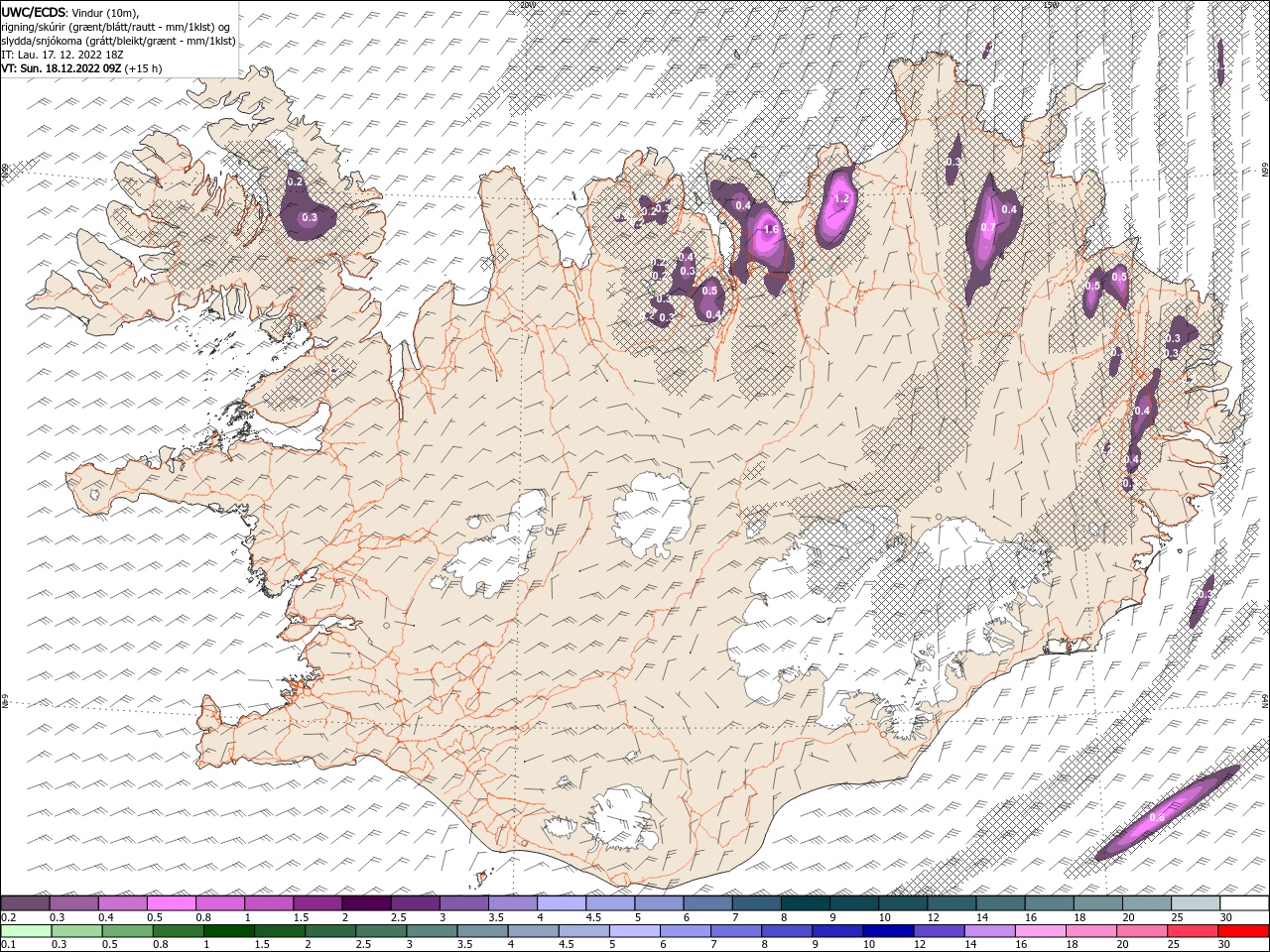Select the dark blue bottom-row swatch at 10
This screenshot has height=952, width=1270.
pos(887,931)
